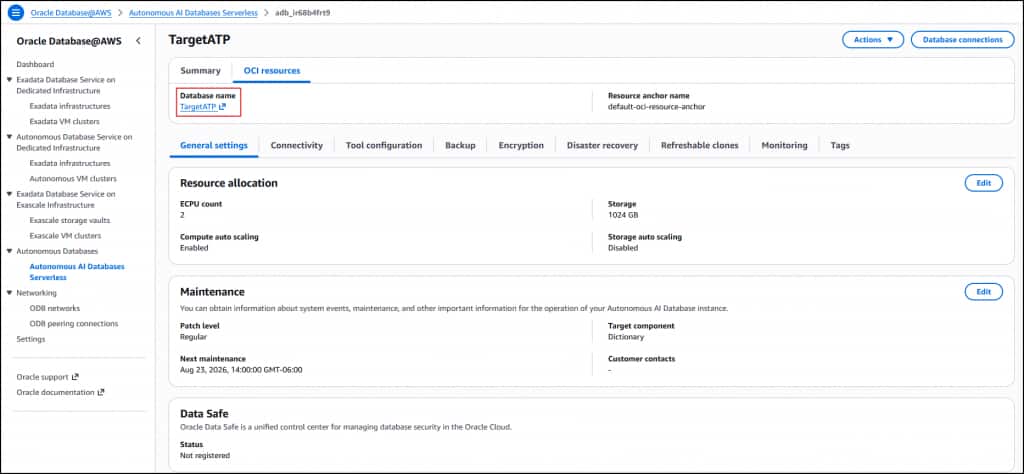
Task: Click the Data Safe status Not registered
Action: (204, 455)
